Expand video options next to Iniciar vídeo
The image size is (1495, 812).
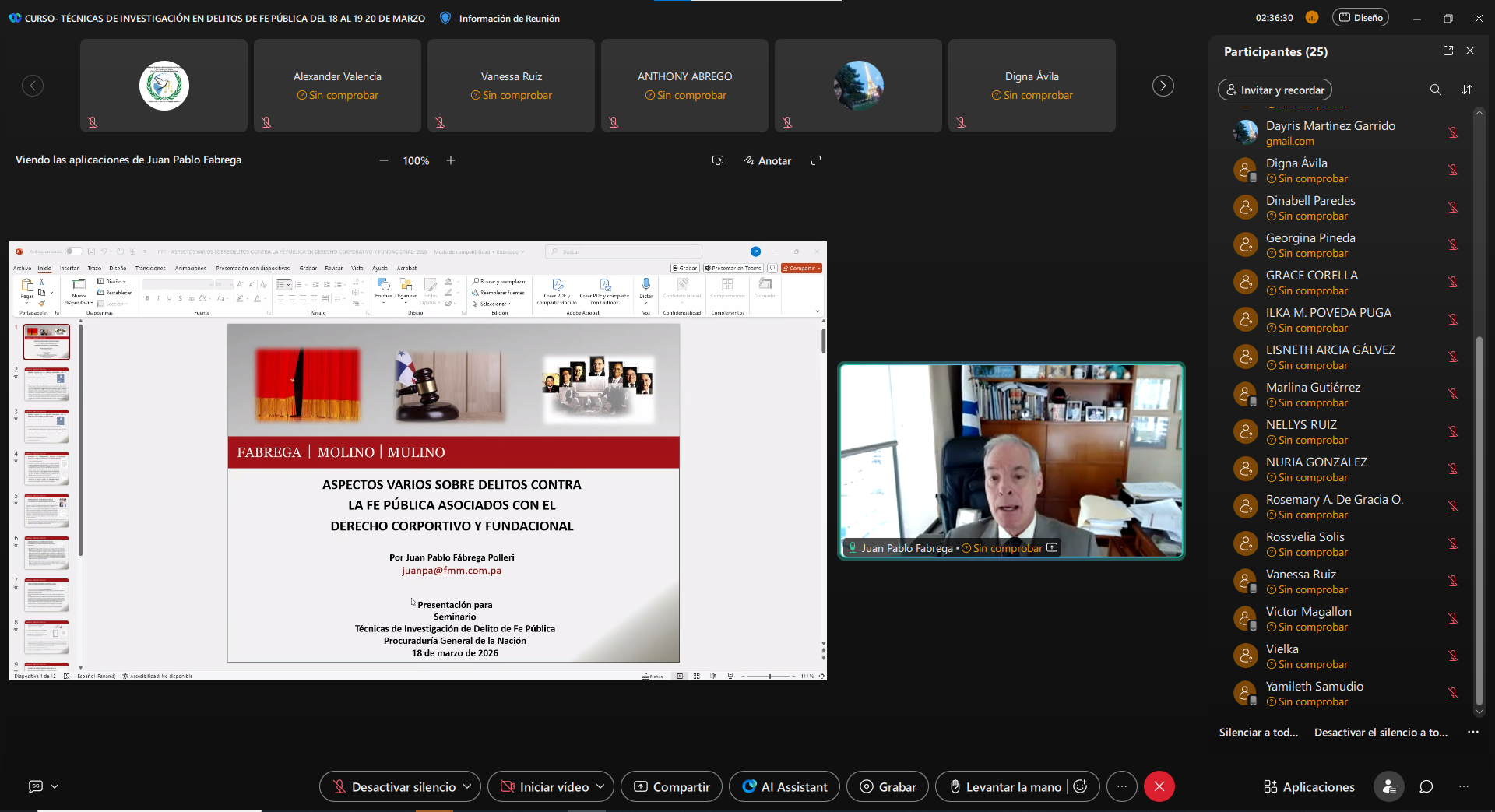coord(600,786)
